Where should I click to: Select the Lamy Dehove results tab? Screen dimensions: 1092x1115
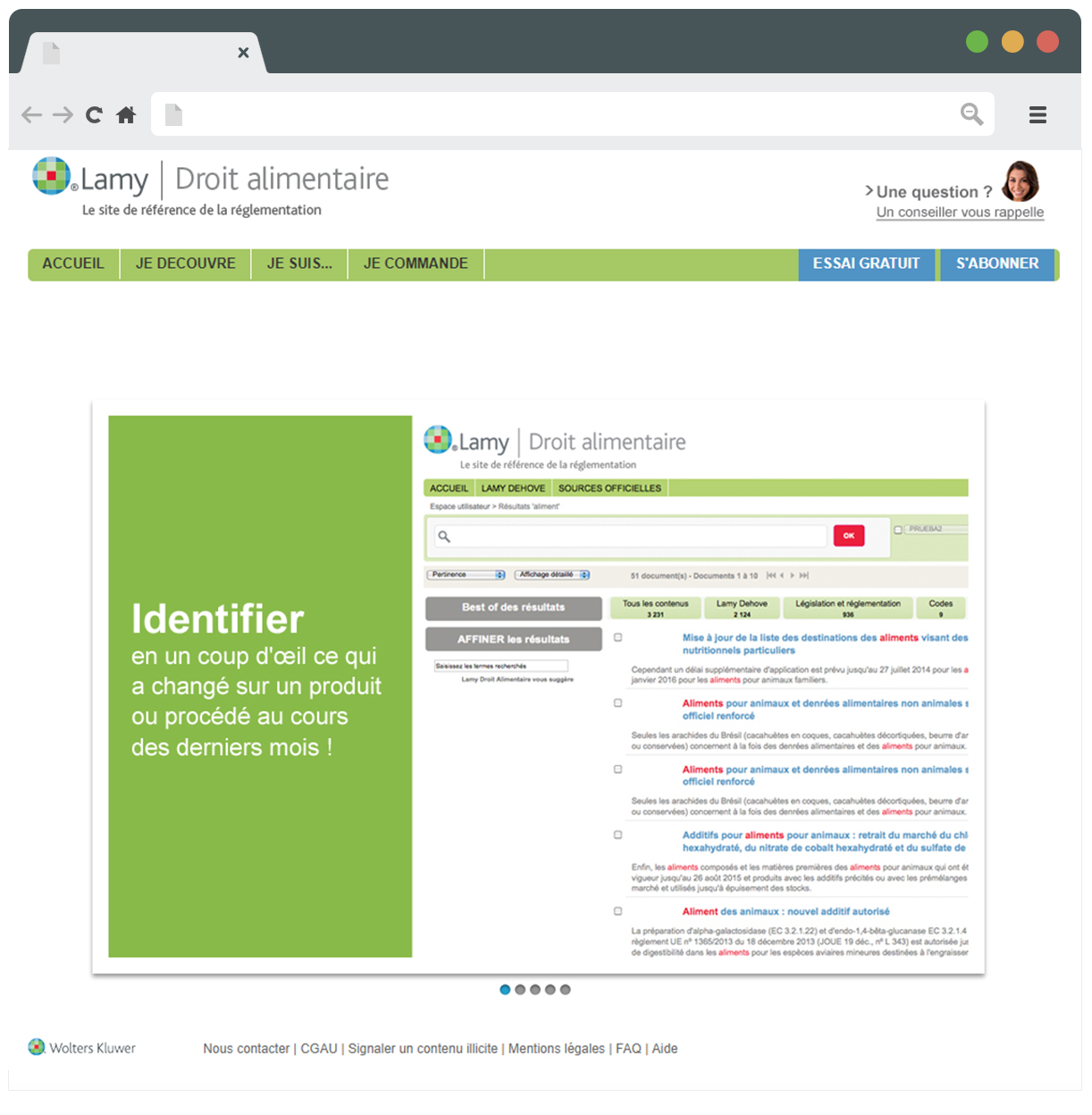pyautogui.click(x=742, y=608)
